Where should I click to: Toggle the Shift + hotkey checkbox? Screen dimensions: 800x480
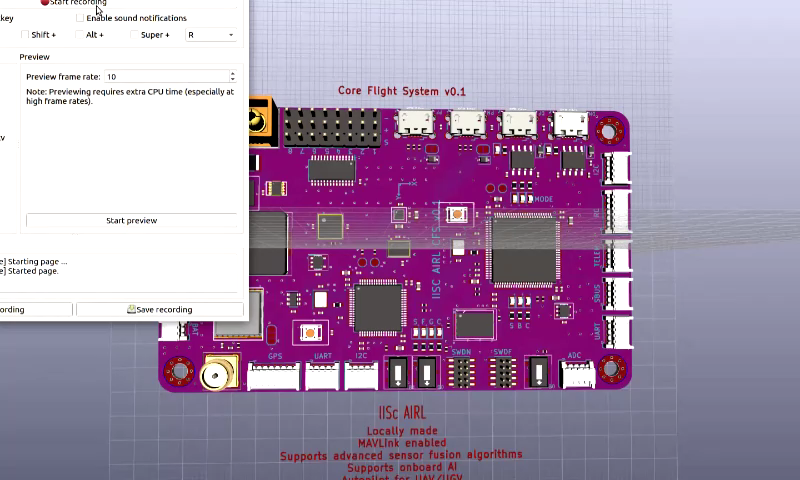click(x=24, y=35)
